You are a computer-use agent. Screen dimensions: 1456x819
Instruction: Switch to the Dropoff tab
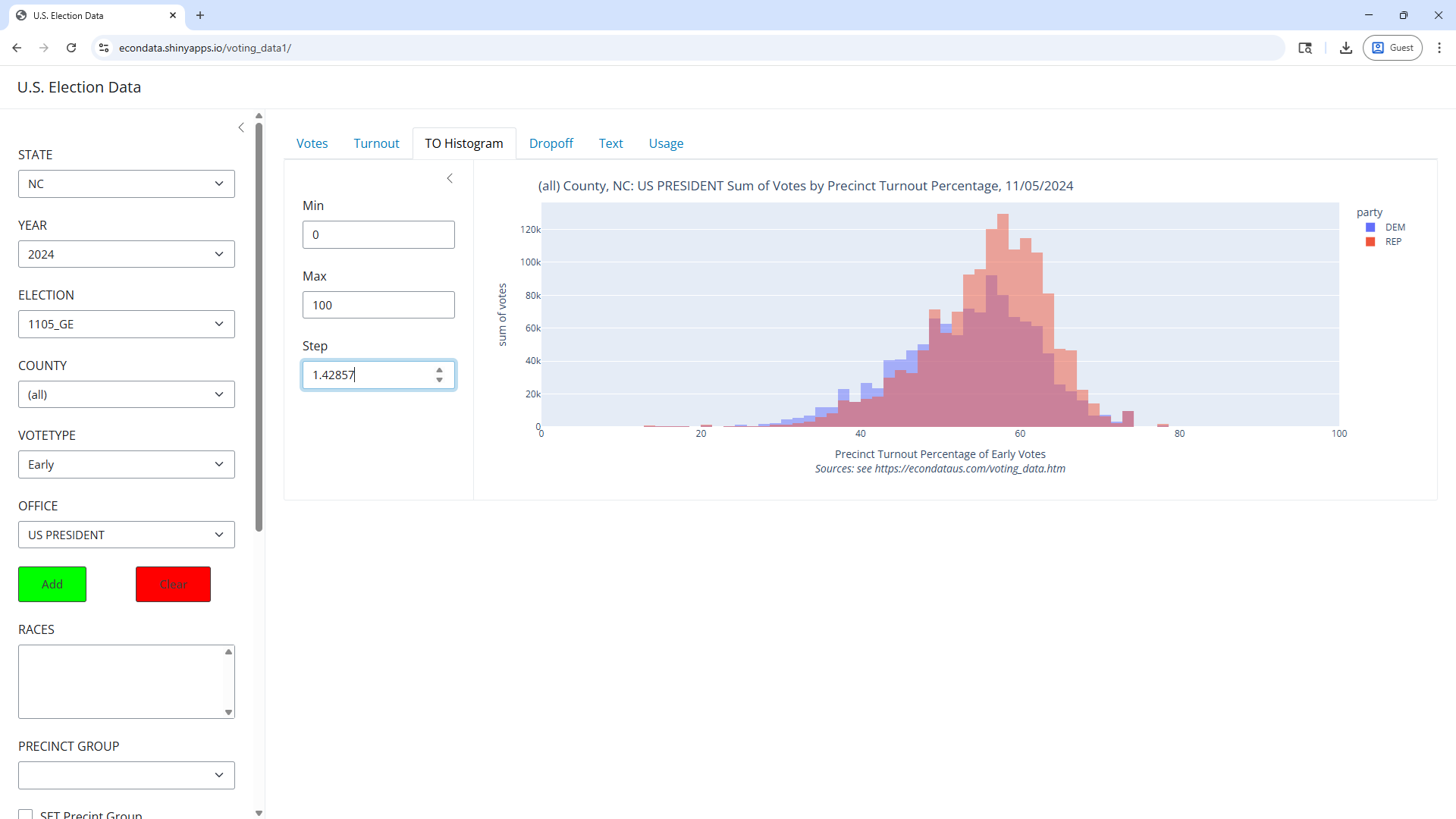tap(551, 143)
